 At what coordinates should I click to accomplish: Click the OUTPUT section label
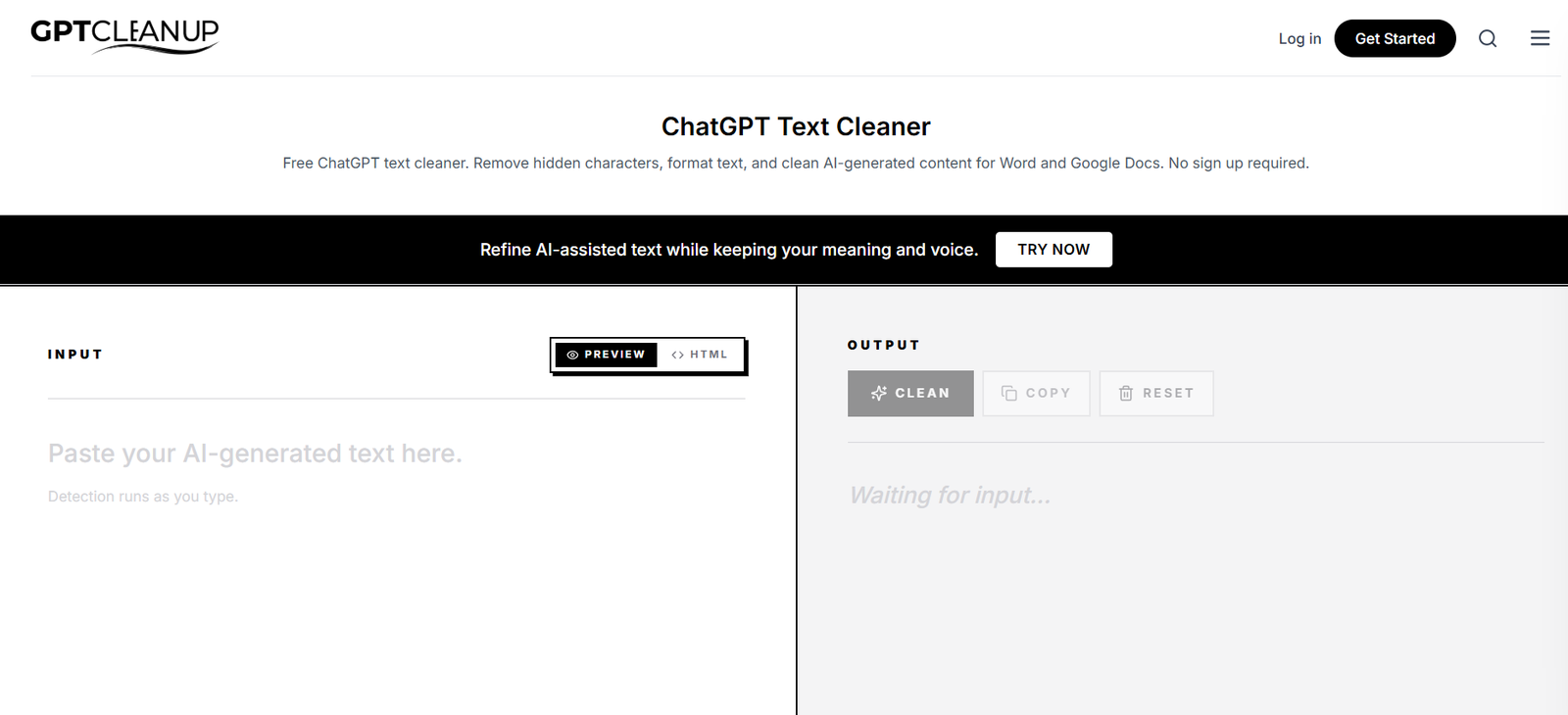884,345
